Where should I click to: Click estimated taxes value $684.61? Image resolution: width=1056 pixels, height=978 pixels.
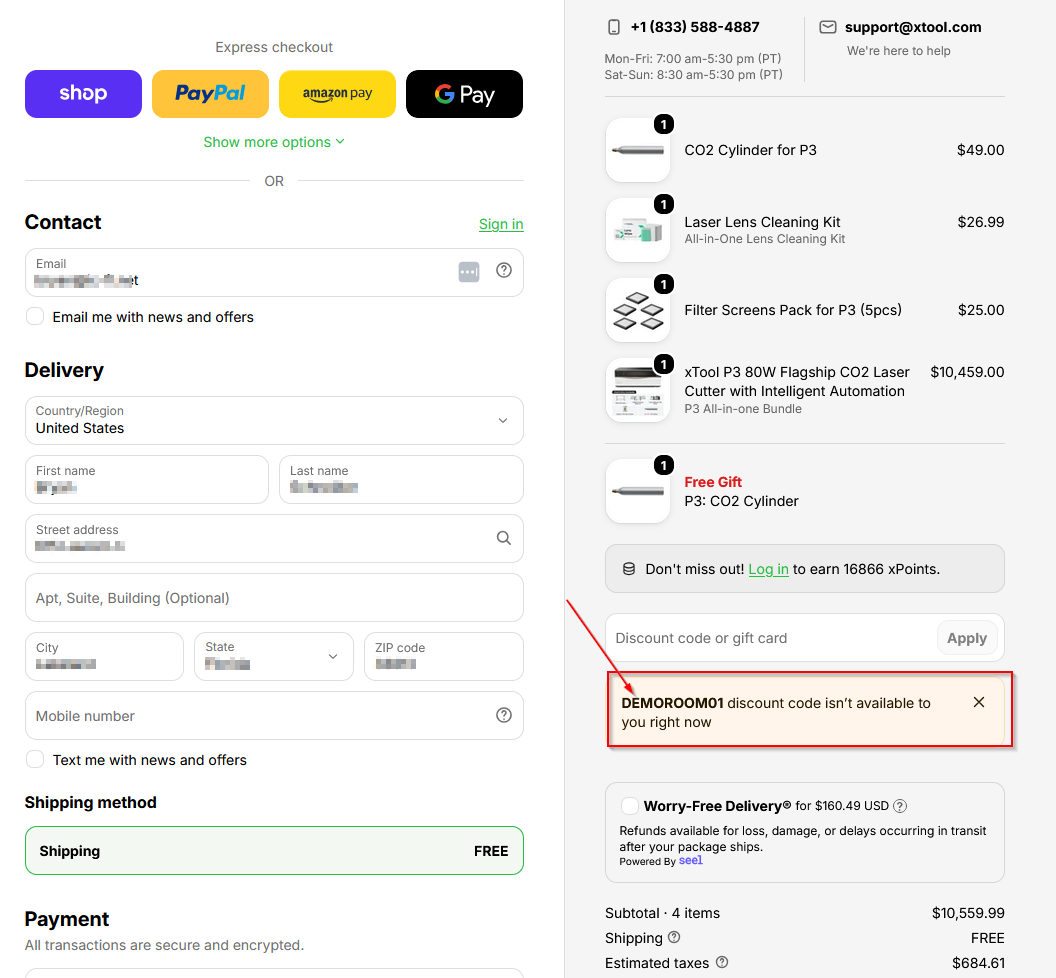pyautogui.click(x=978, y=963)
